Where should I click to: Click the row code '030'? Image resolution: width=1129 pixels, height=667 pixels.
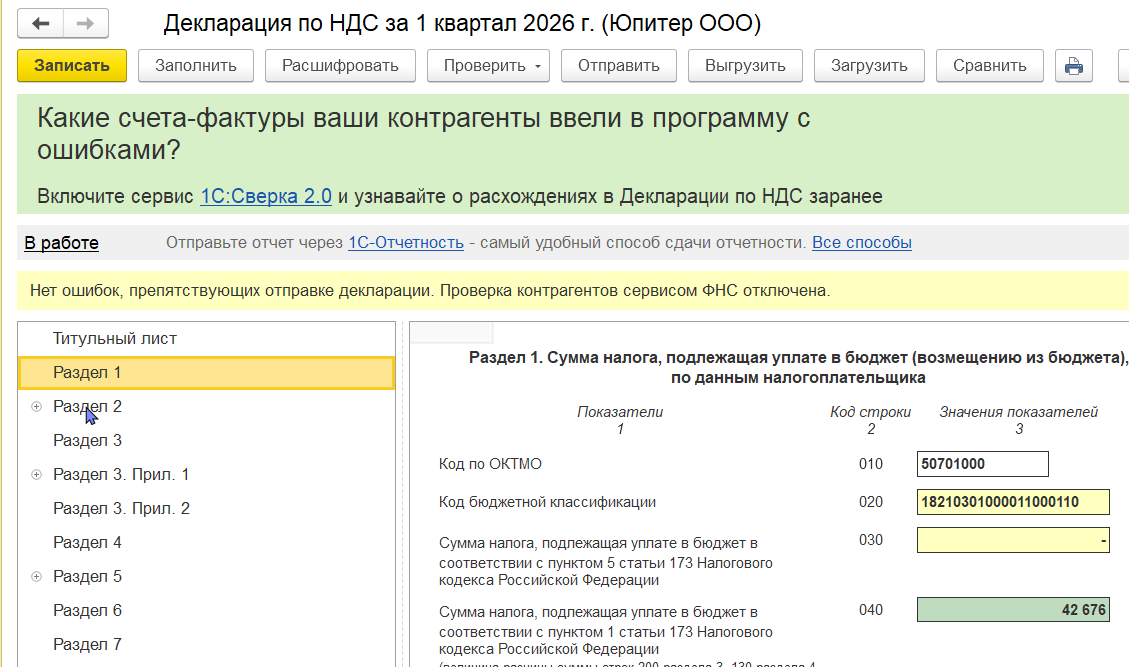(871, 540)
